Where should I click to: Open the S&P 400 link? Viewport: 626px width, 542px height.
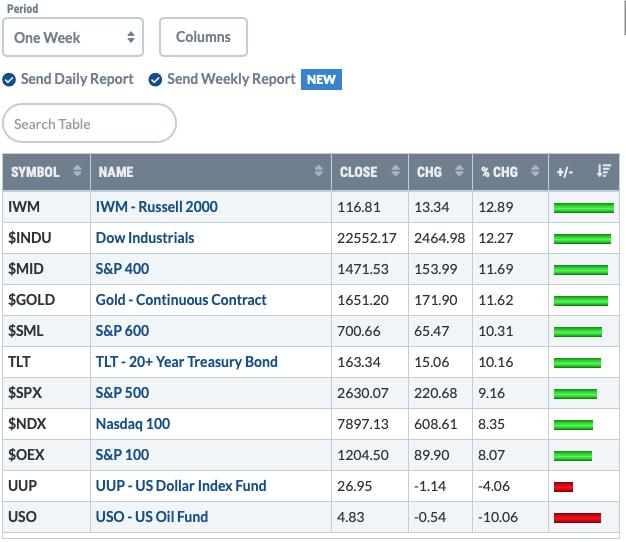click(x=122, y=269)
